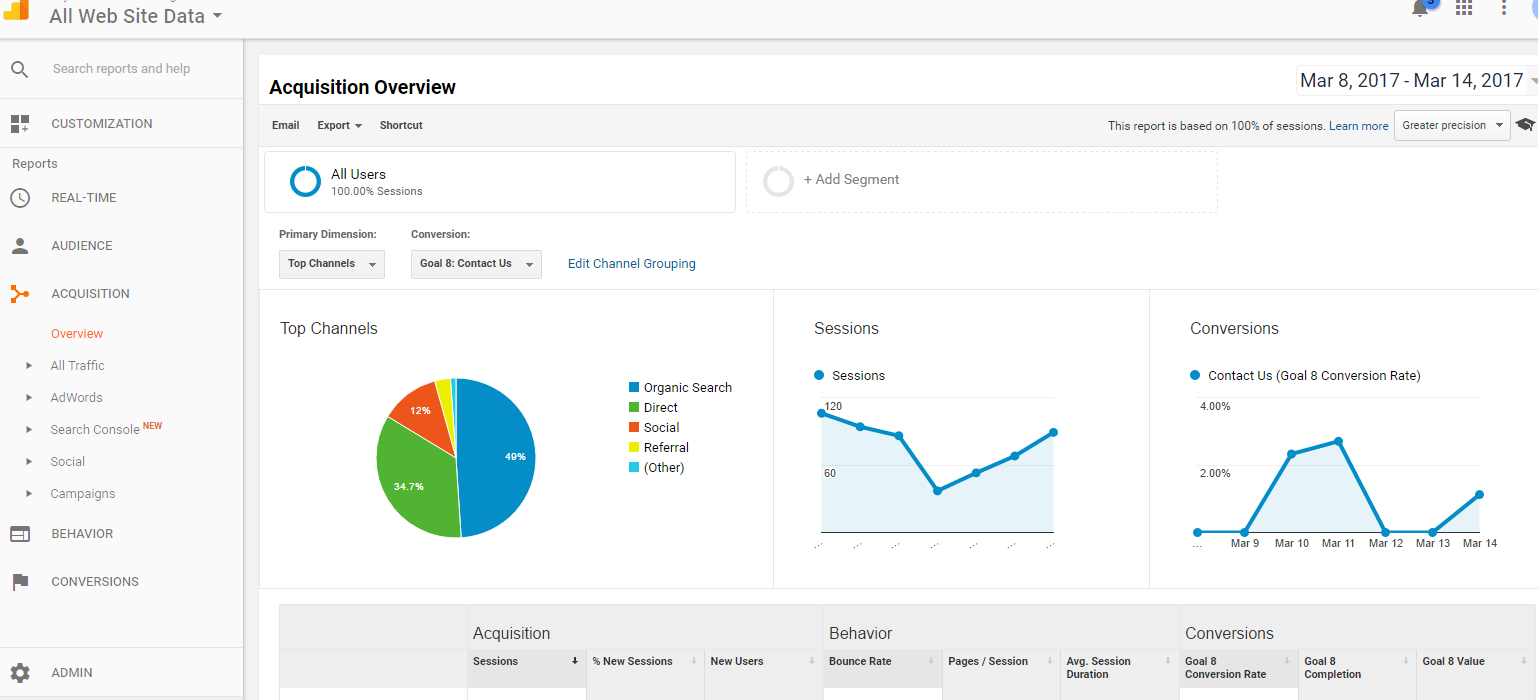Sort by % New Sessions column arrow
Viewport: 1538px width, 700px height.
click(693, 661)
